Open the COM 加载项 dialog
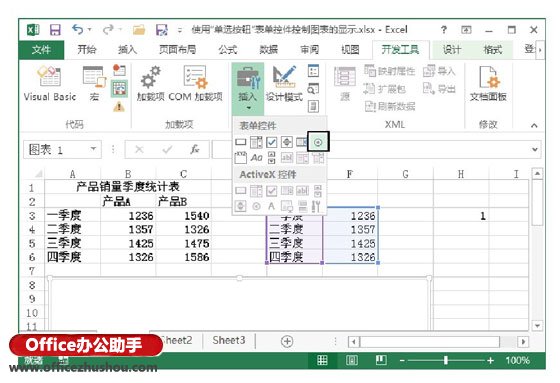 tap(195, 83)
